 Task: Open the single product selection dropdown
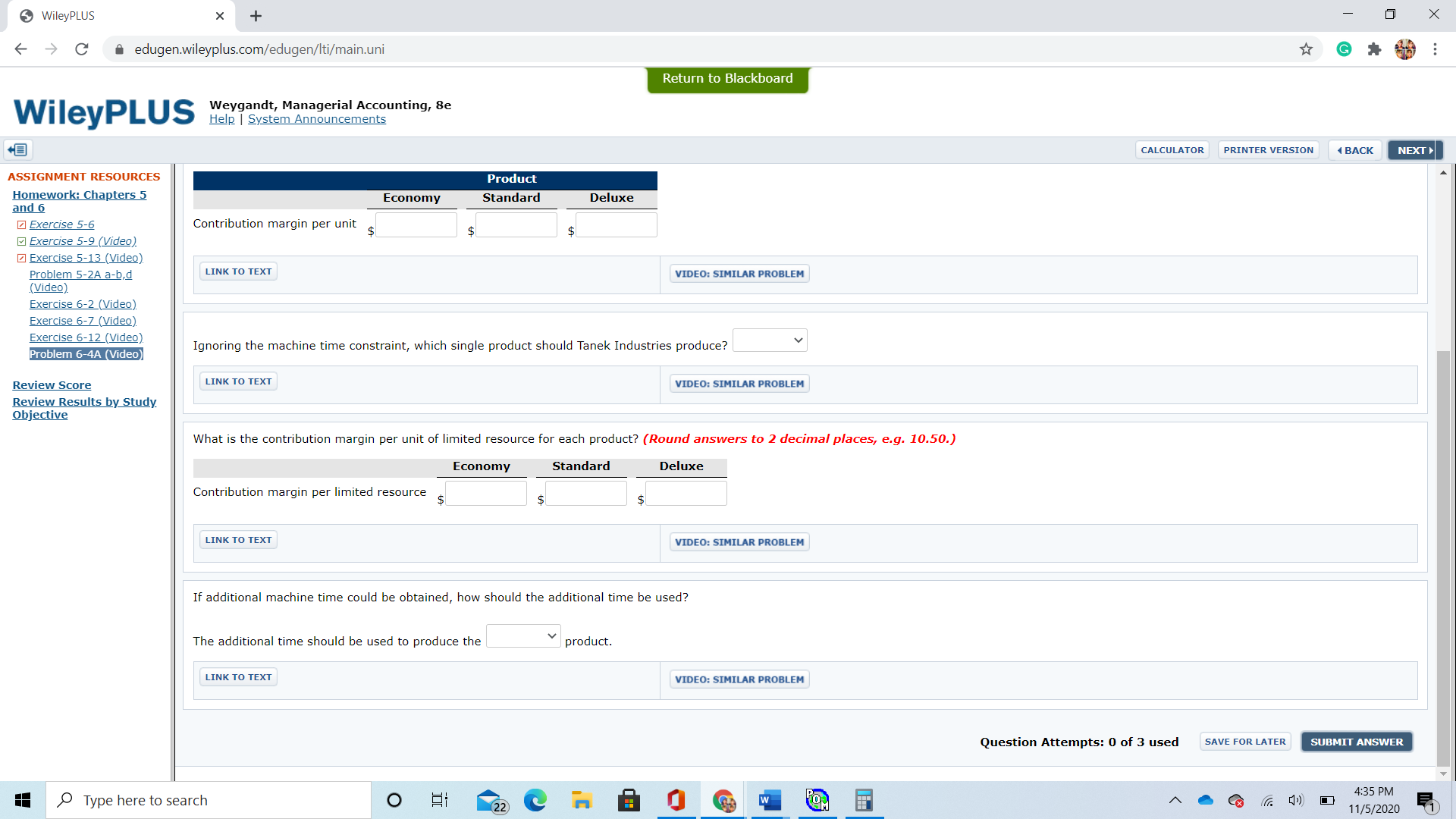pyautogui.click(x=769, y=340)
